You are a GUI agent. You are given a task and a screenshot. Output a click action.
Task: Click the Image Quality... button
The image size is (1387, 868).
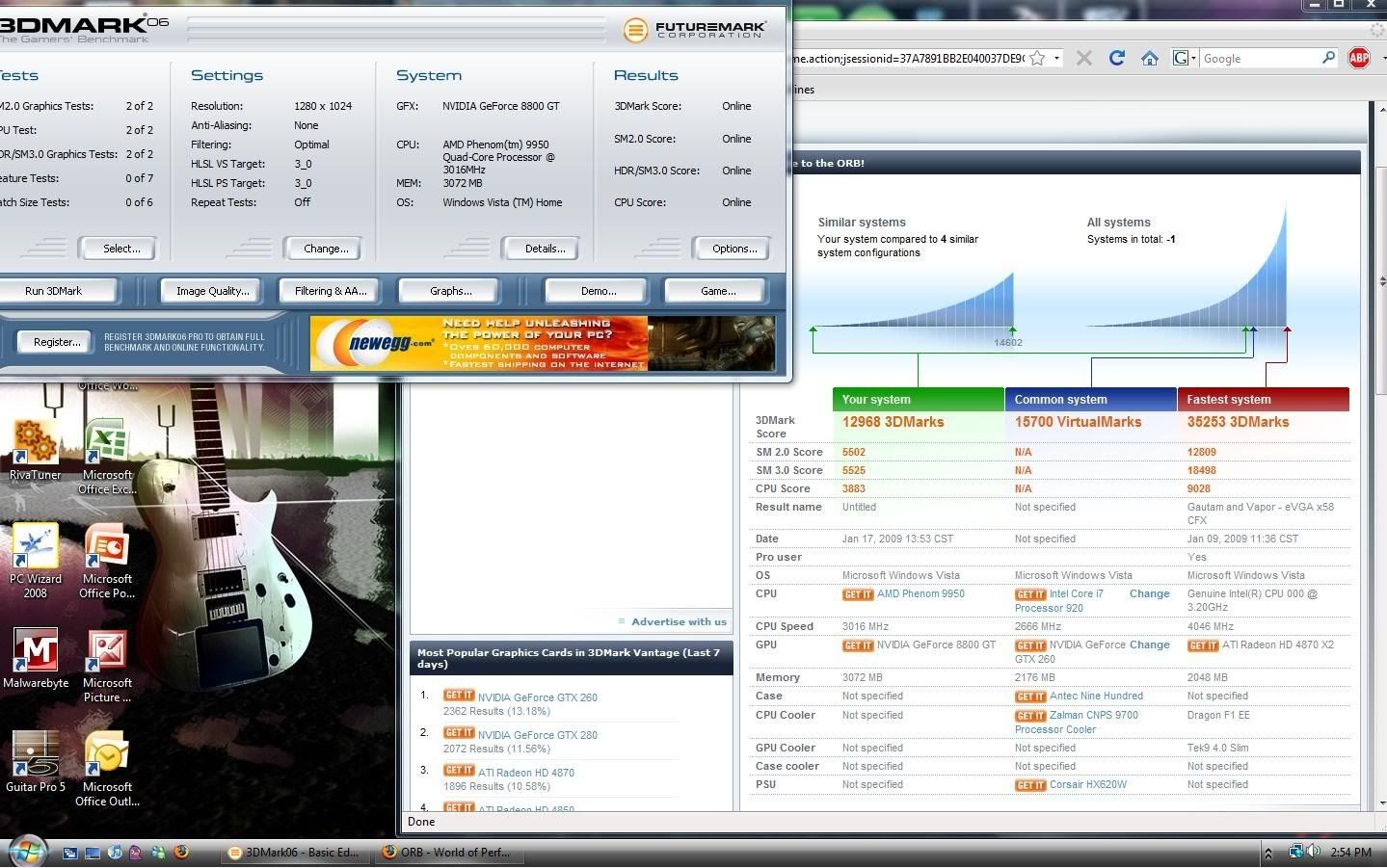click(212, 291)
